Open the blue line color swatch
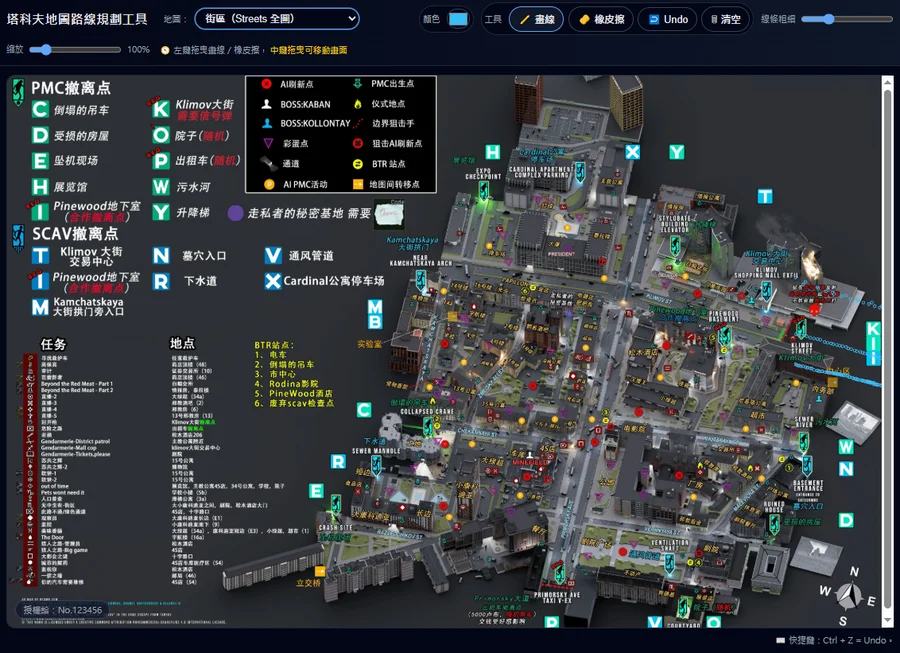 (458, 19)
